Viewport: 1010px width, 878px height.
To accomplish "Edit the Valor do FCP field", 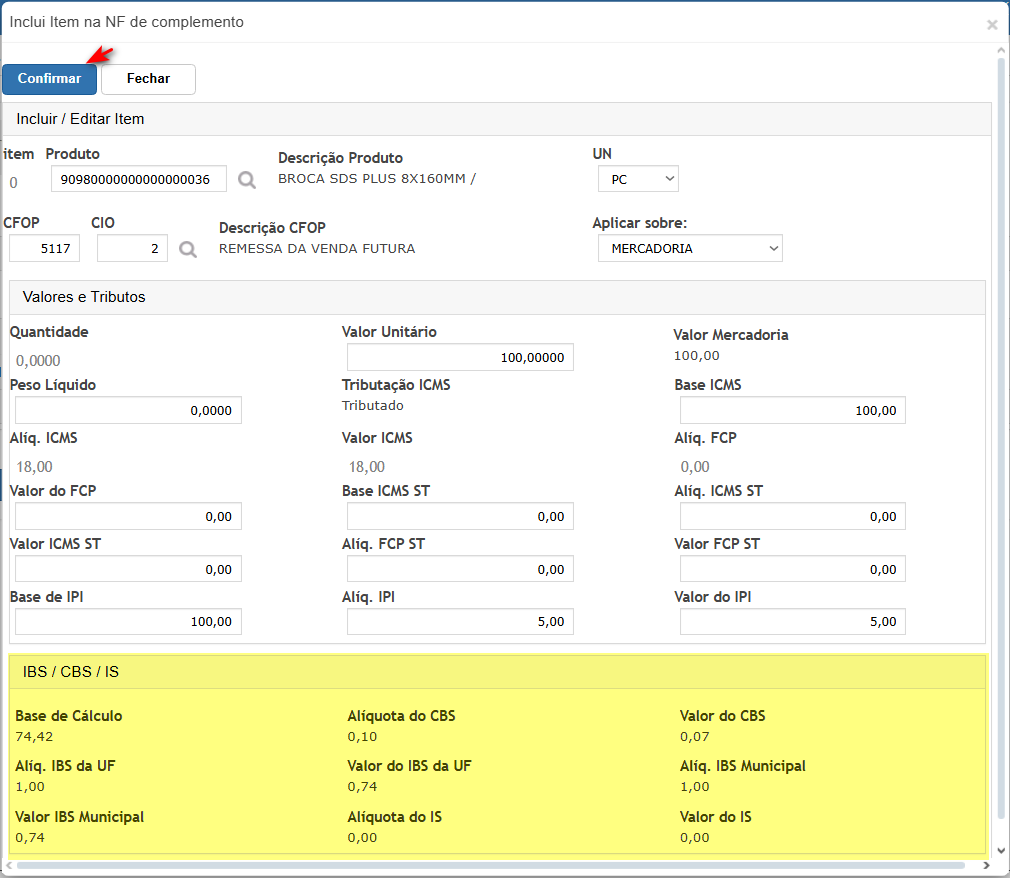I will point(128,516).
